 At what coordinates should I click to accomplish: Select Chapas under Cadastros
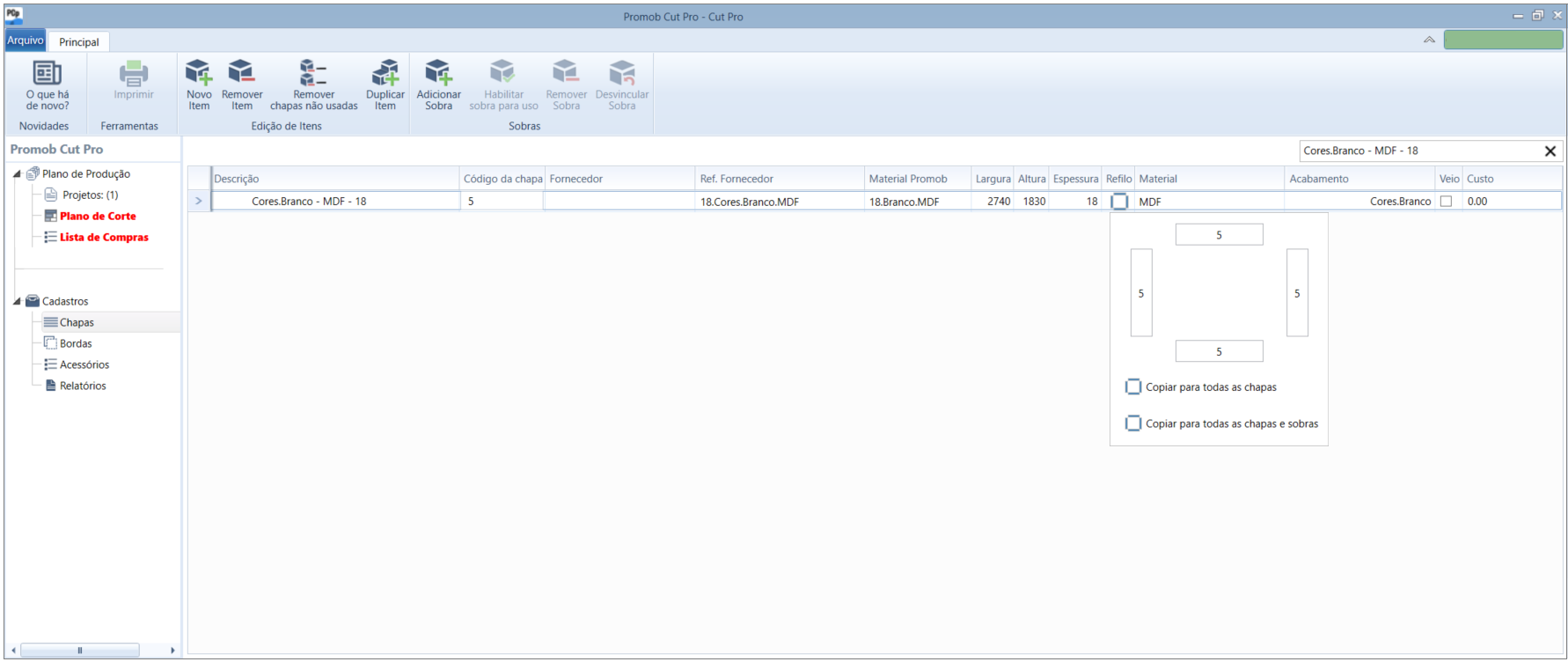click(x=77, y=322)
